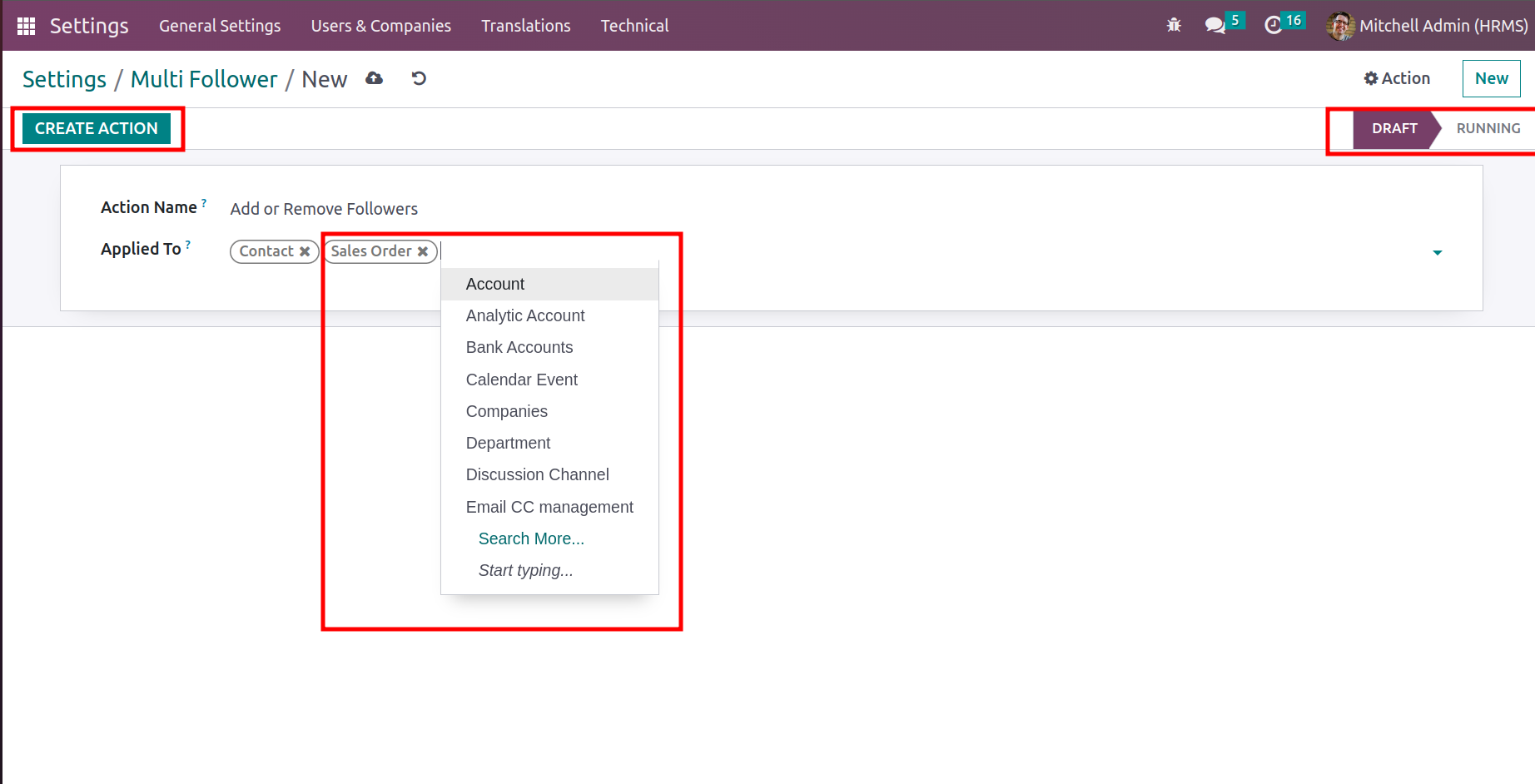
Task: Click the CREATE ACTION button
Action: click(x=97, y=128)
